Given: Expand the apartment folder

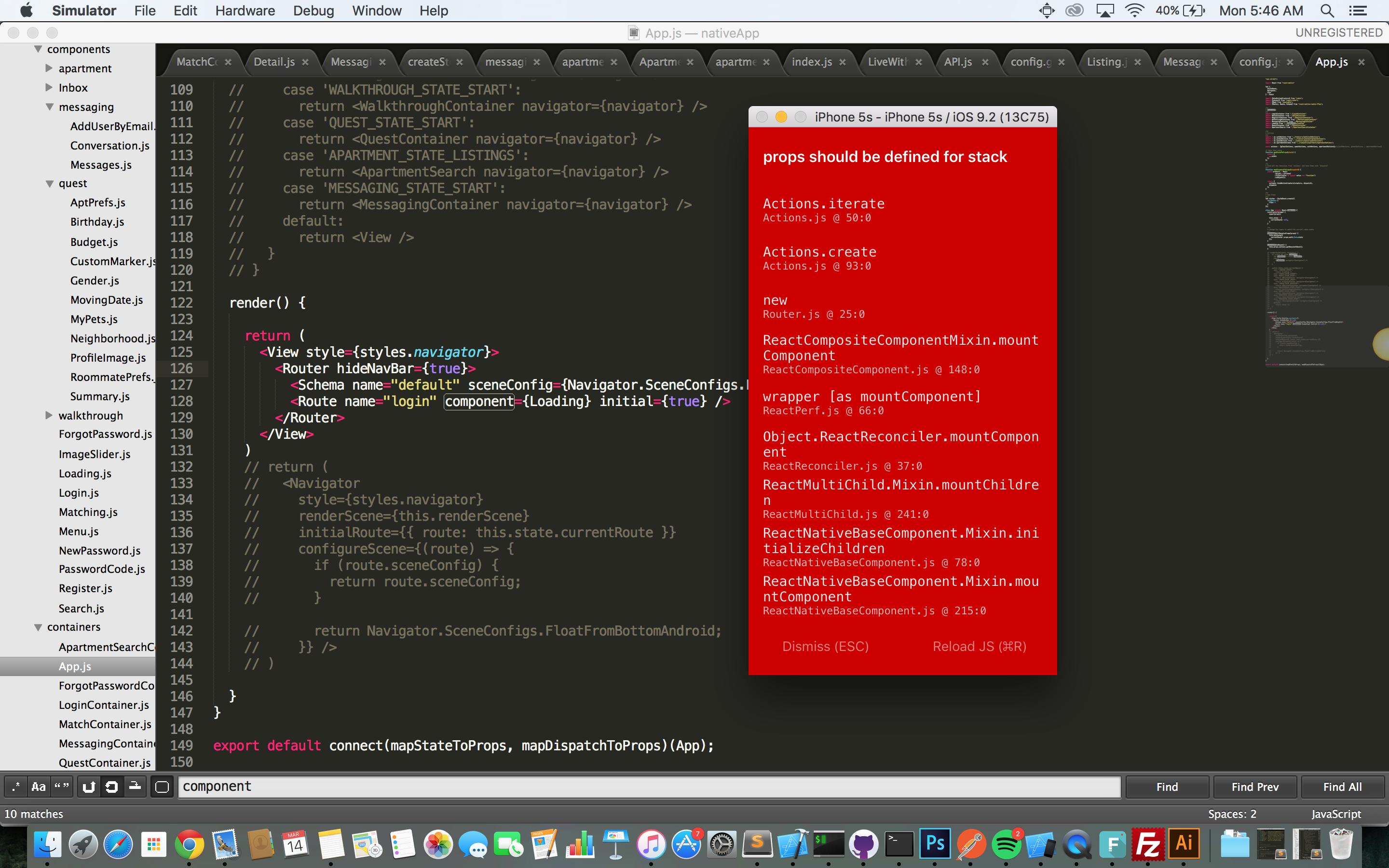Looking at the screenshot, I should (49, 68).
